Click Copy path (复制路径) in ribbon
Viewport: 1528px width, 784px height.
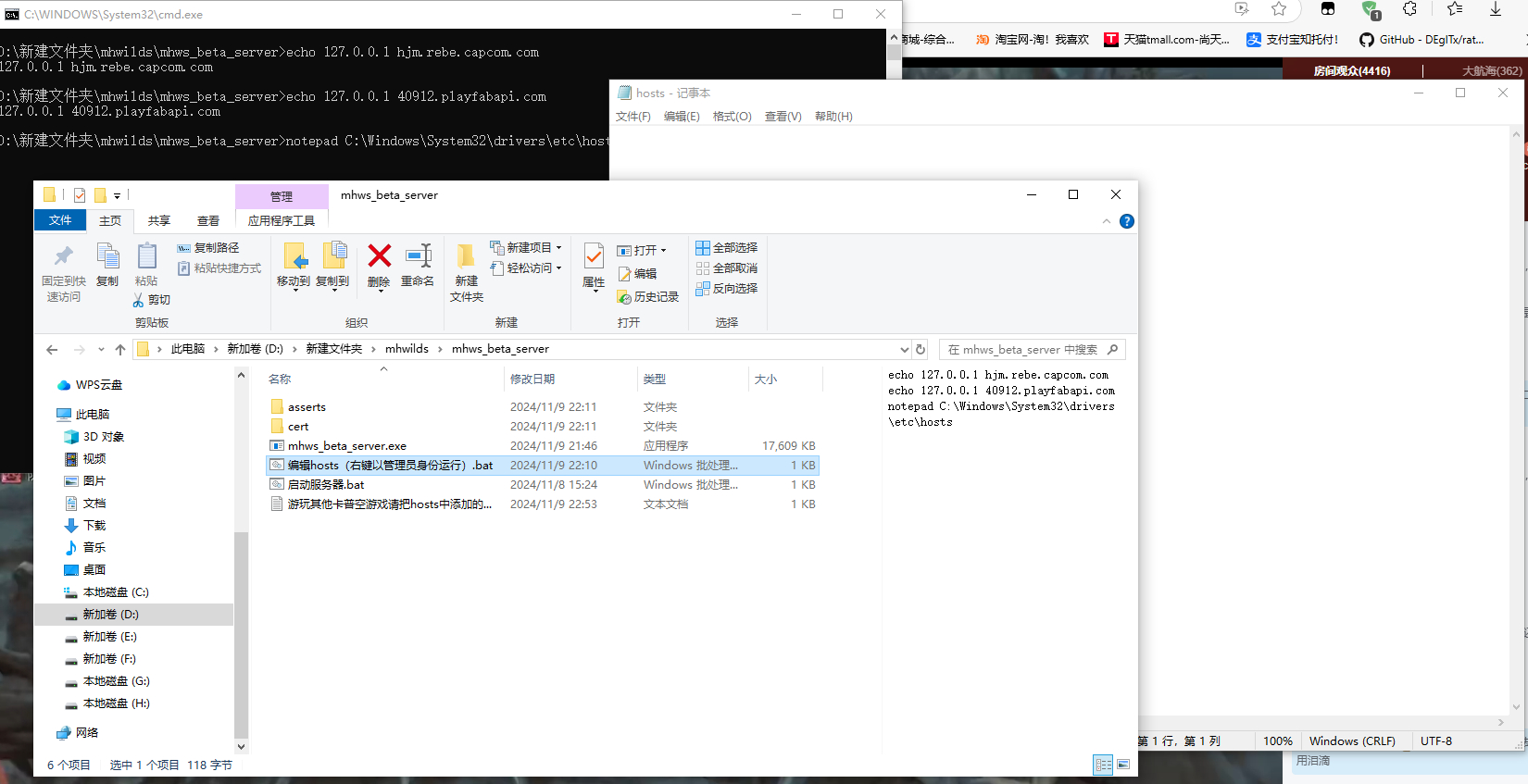click(208, 248)
